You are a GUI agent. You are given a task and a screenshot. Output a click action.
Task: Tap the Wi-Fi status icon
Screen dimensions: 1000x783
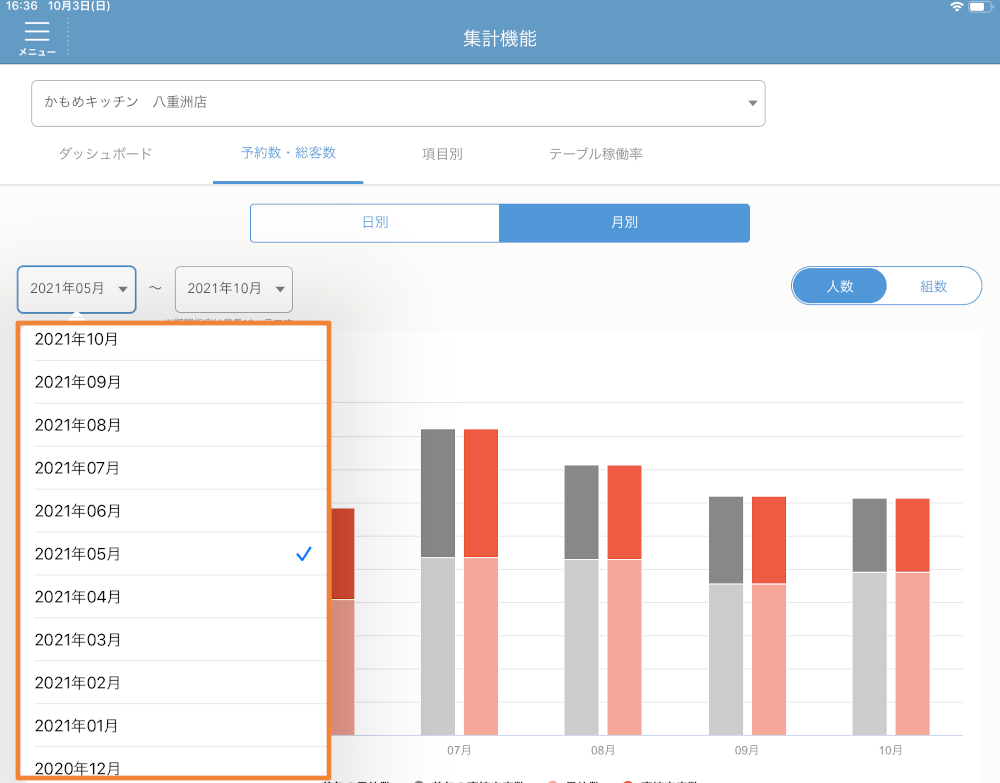(x=957, y=7)
